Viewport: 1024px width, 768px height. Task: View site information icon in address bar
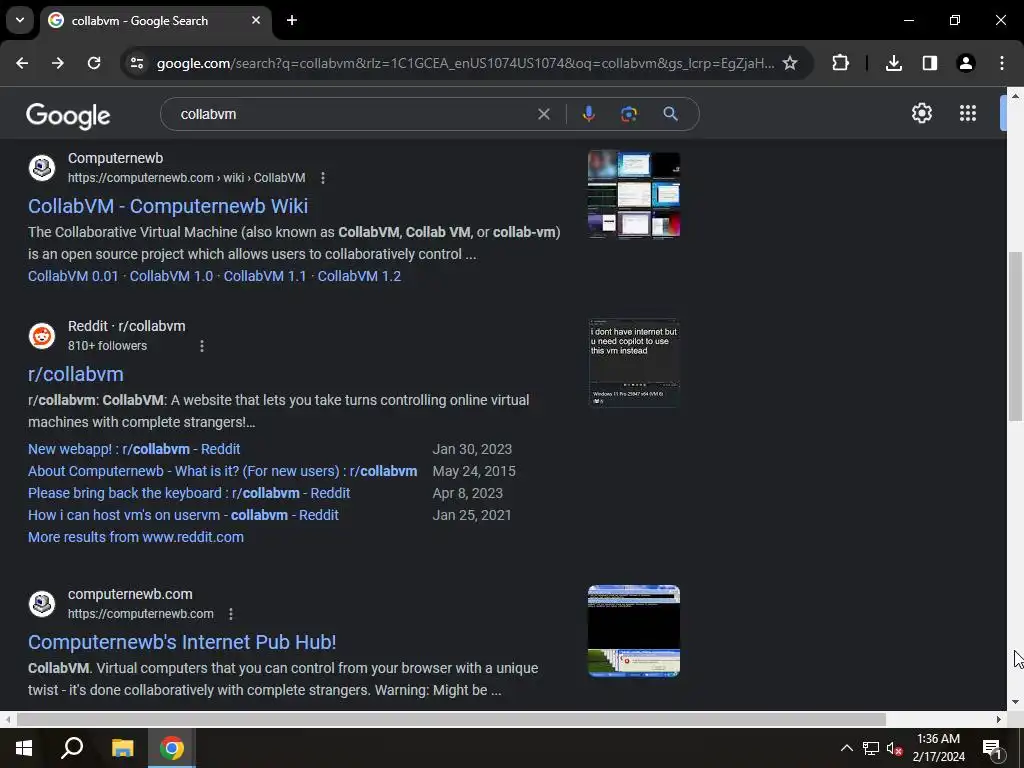[137, 63]
